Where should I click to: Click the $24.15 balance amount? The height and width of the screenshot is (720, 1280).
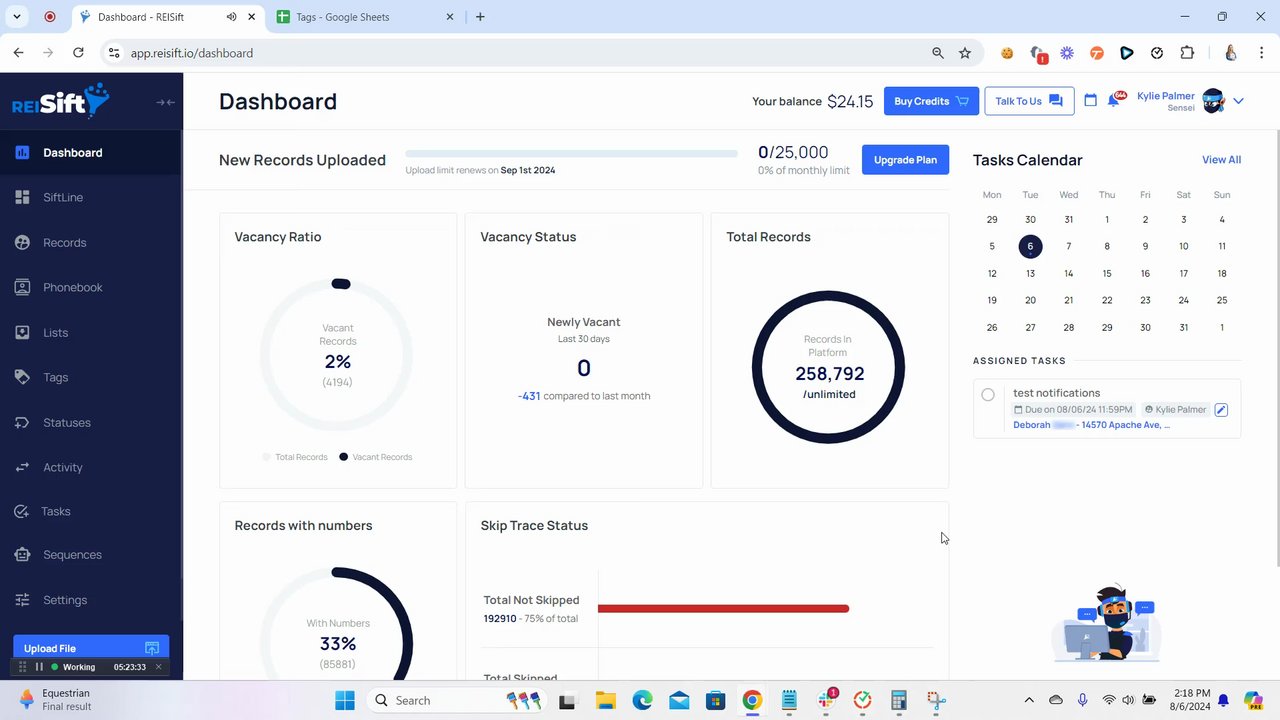850,101
